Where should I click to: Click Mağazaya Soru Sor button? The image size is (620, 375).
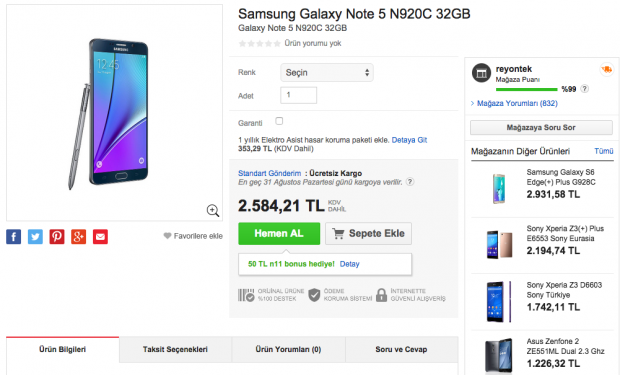click(541, 127)
